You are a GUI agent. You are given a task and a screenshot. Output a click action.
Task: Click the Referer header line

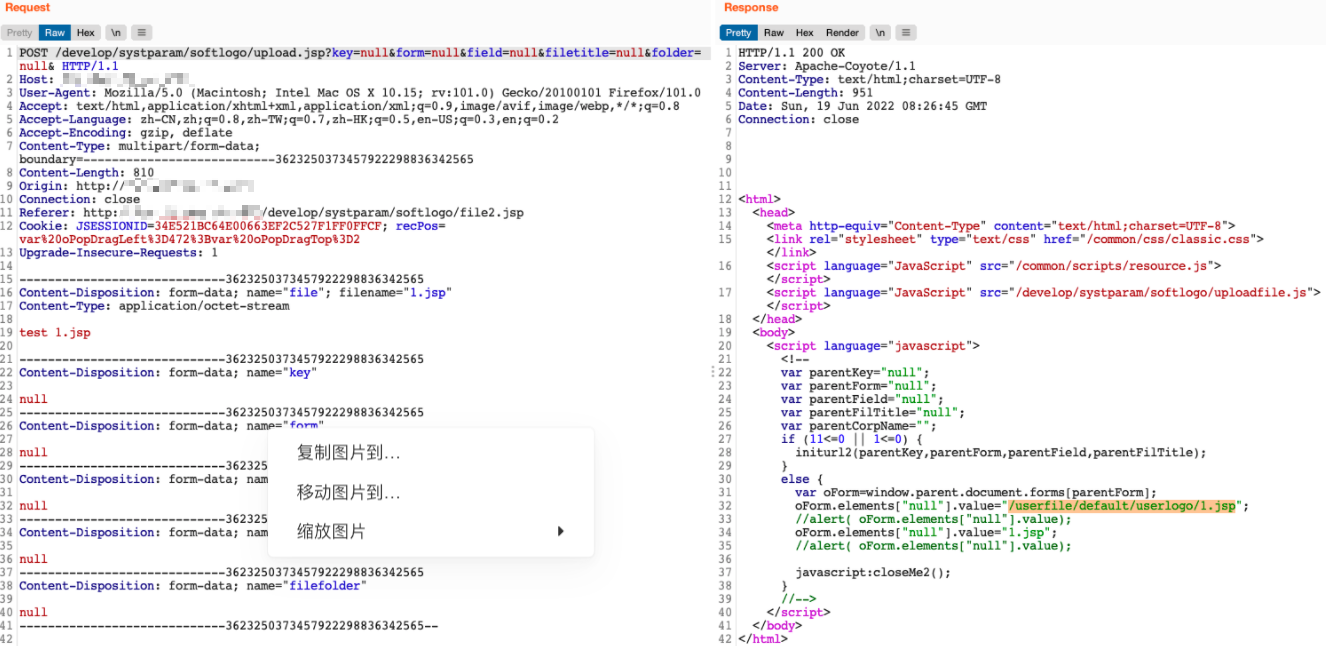[270, 213]
